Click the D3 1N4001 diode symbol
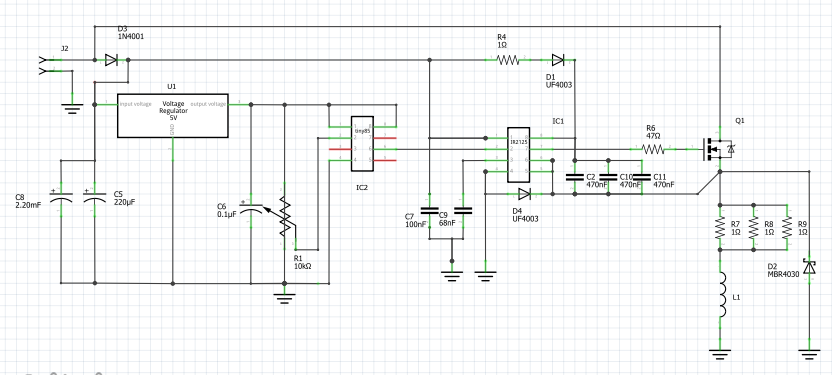This screenshot has height=375, width=832. (x=111, y=60)
